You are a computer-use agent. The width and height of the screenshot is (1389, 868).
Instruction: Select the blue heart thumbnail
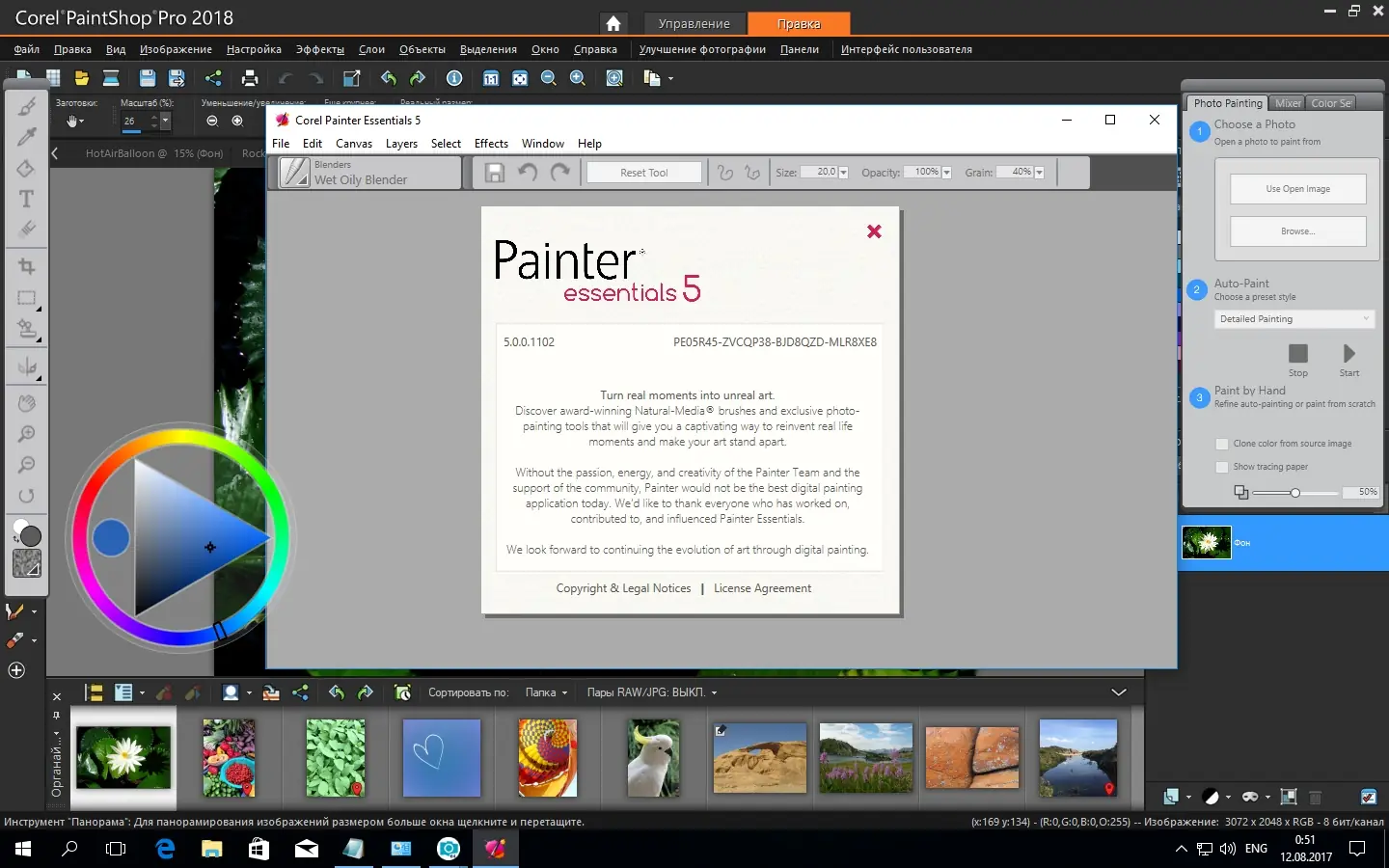442,757
